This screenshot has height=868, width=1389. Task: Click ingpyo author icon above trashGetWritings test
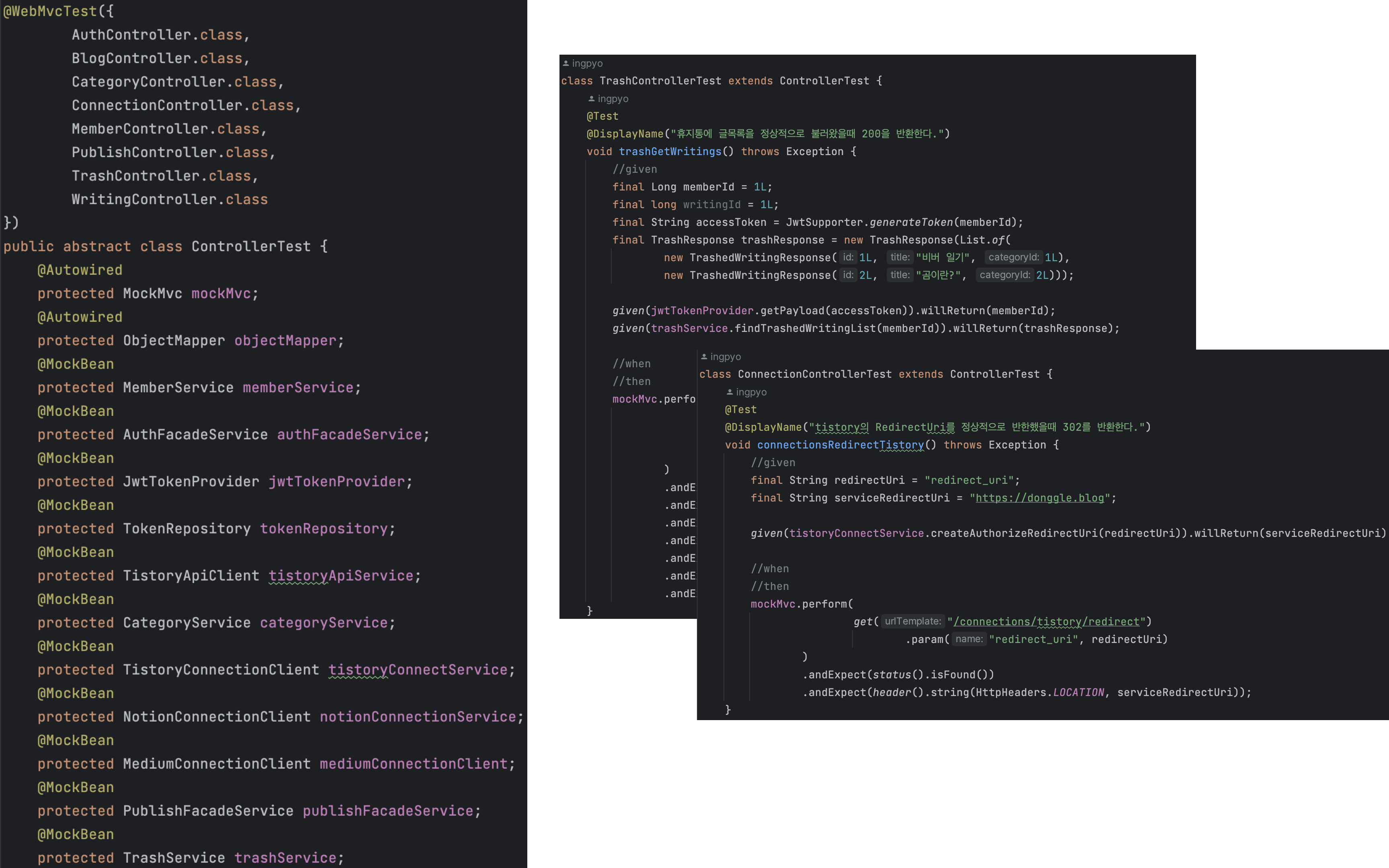[591, 99]
